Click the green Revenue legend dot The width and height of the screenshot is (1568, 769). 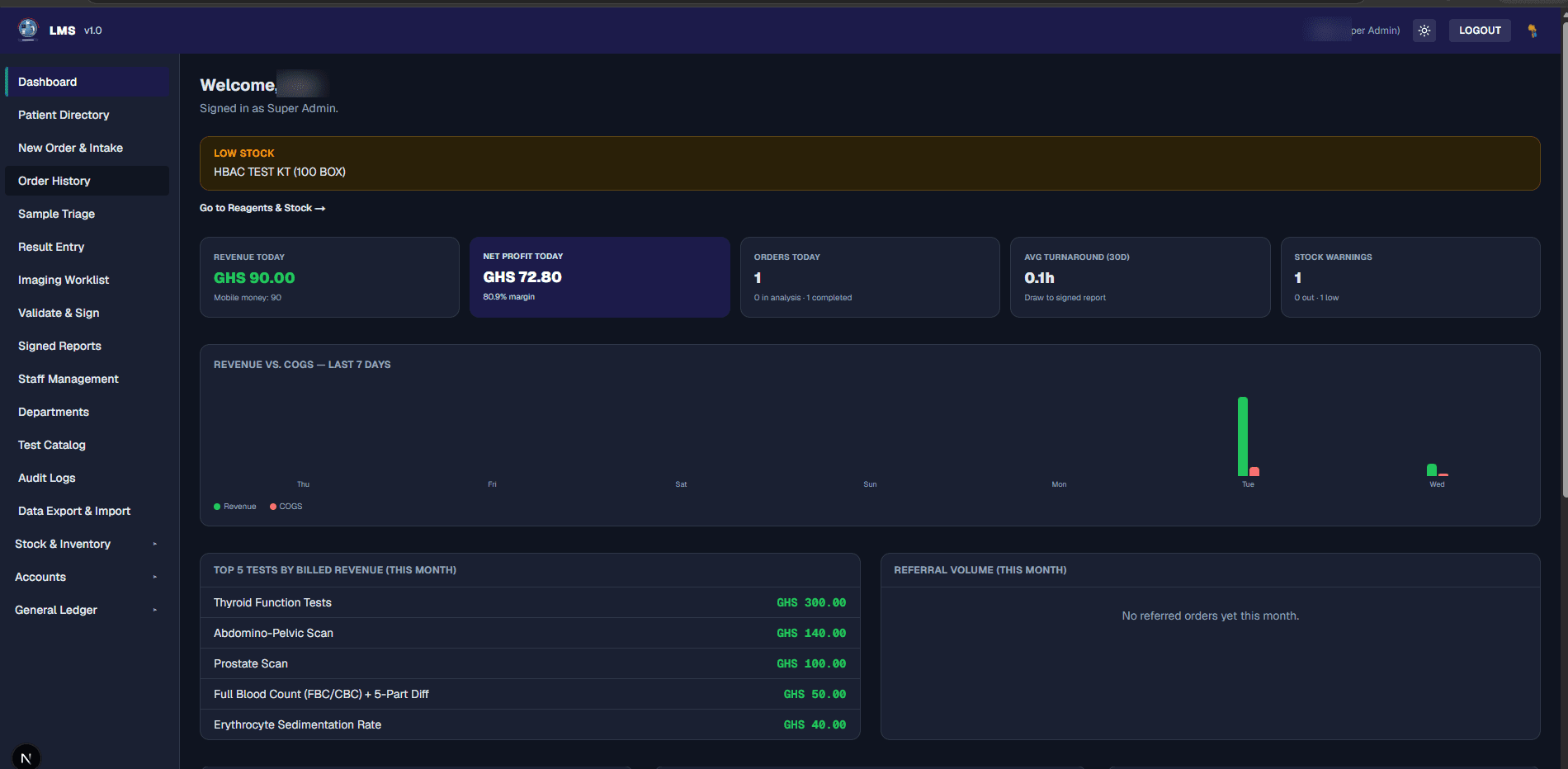pyautogui.click(x=217, y=507)
